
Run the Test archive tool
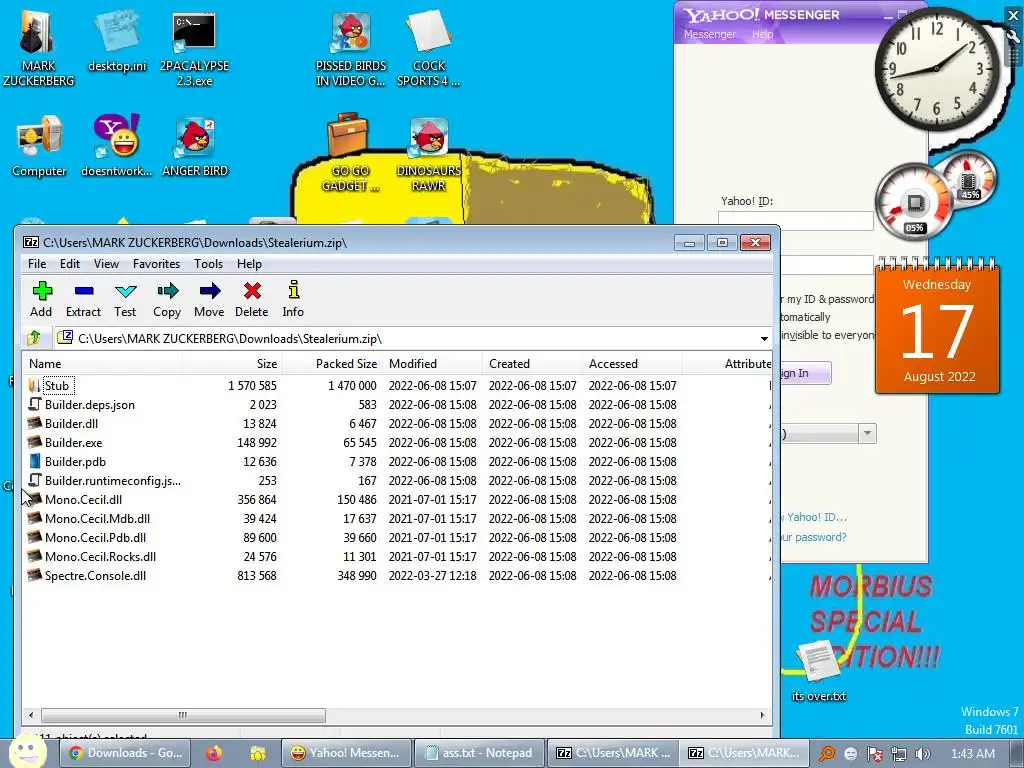[125, 298]
